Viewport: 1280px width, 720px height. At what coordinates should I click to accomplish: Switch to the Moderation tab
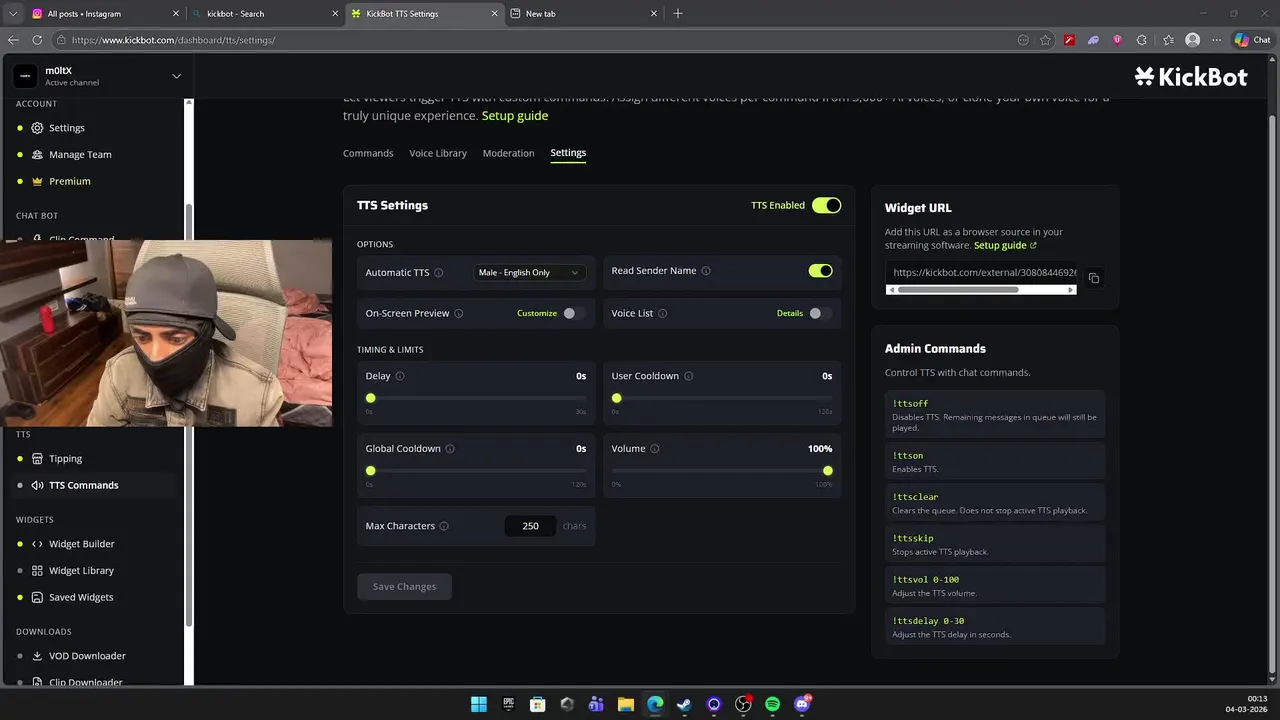pos(509,153)
